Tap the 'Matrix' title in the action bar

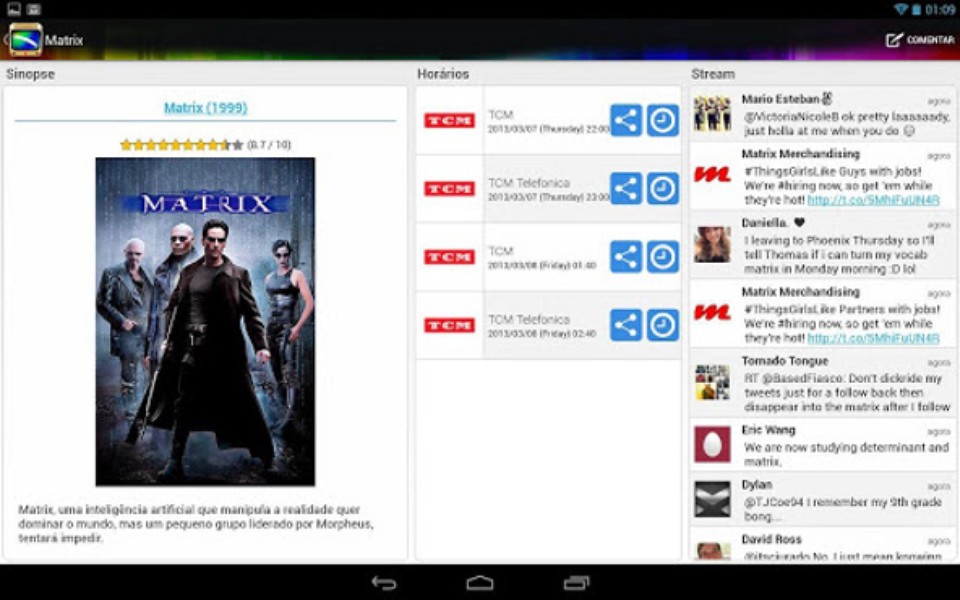pyautogui.click(x=64, y=40)
